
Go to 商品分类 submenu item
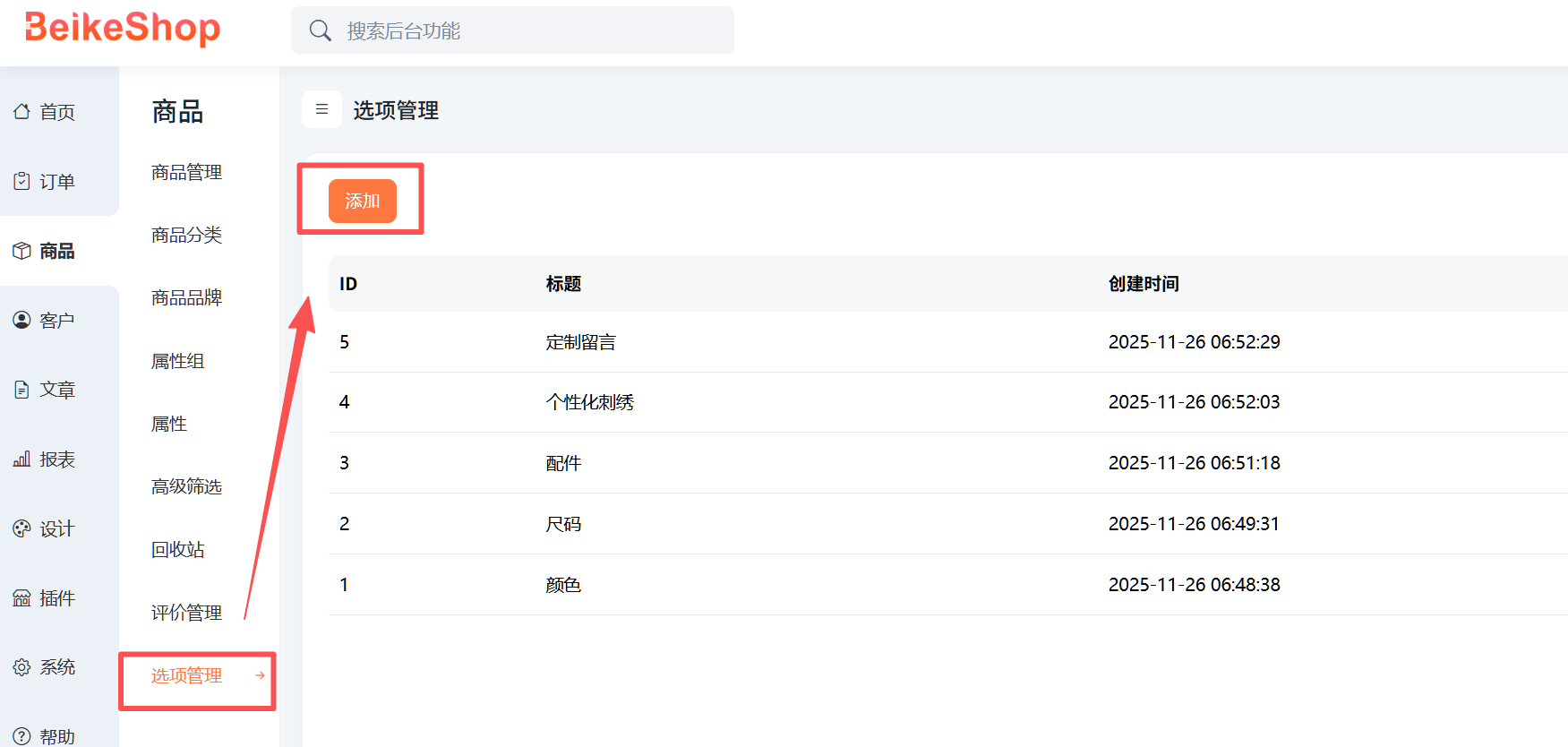[186, 235]
